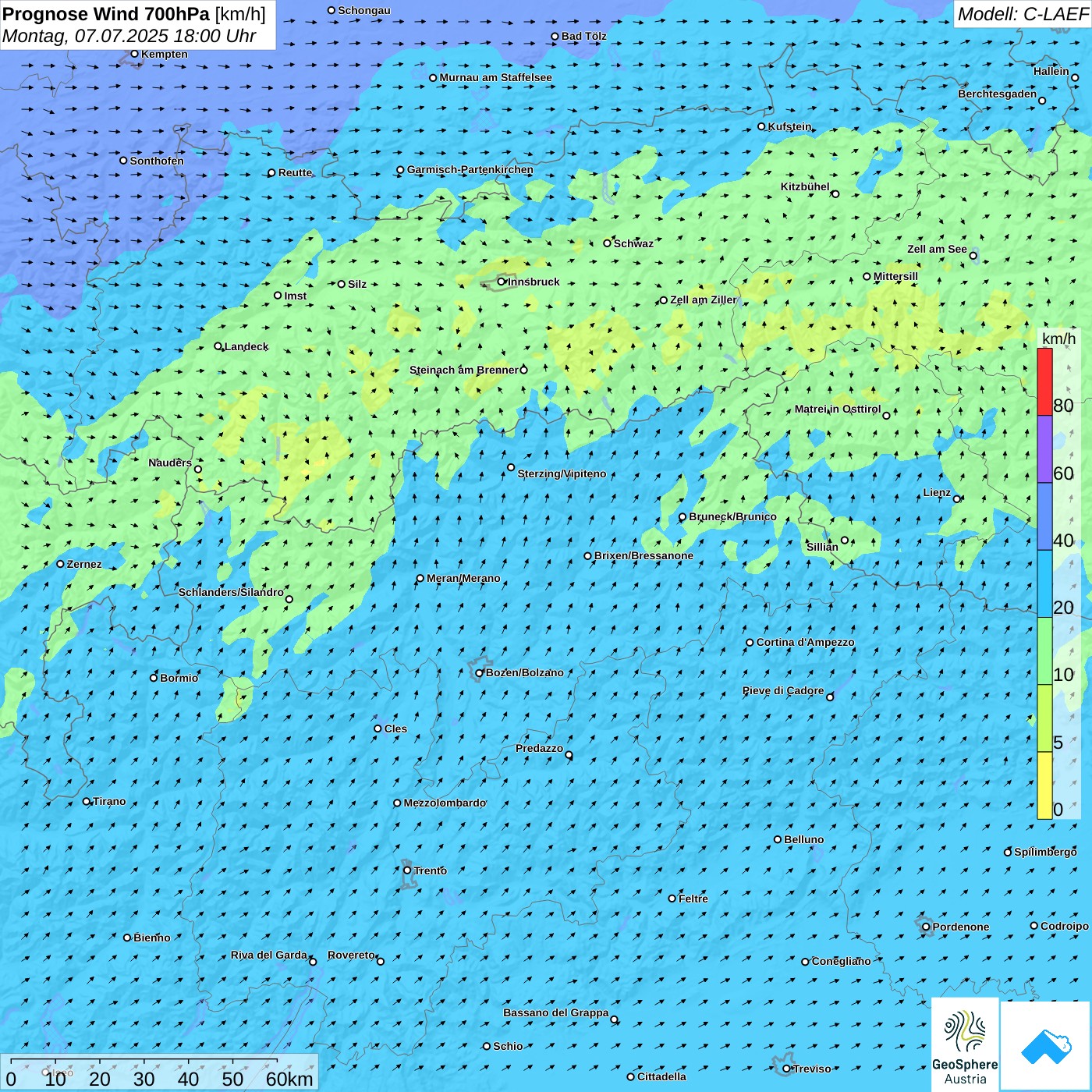Screen dimensions: 1092x1092
Task: Select the Bozen/Bolzano city marker
Action: pos(480,673)
